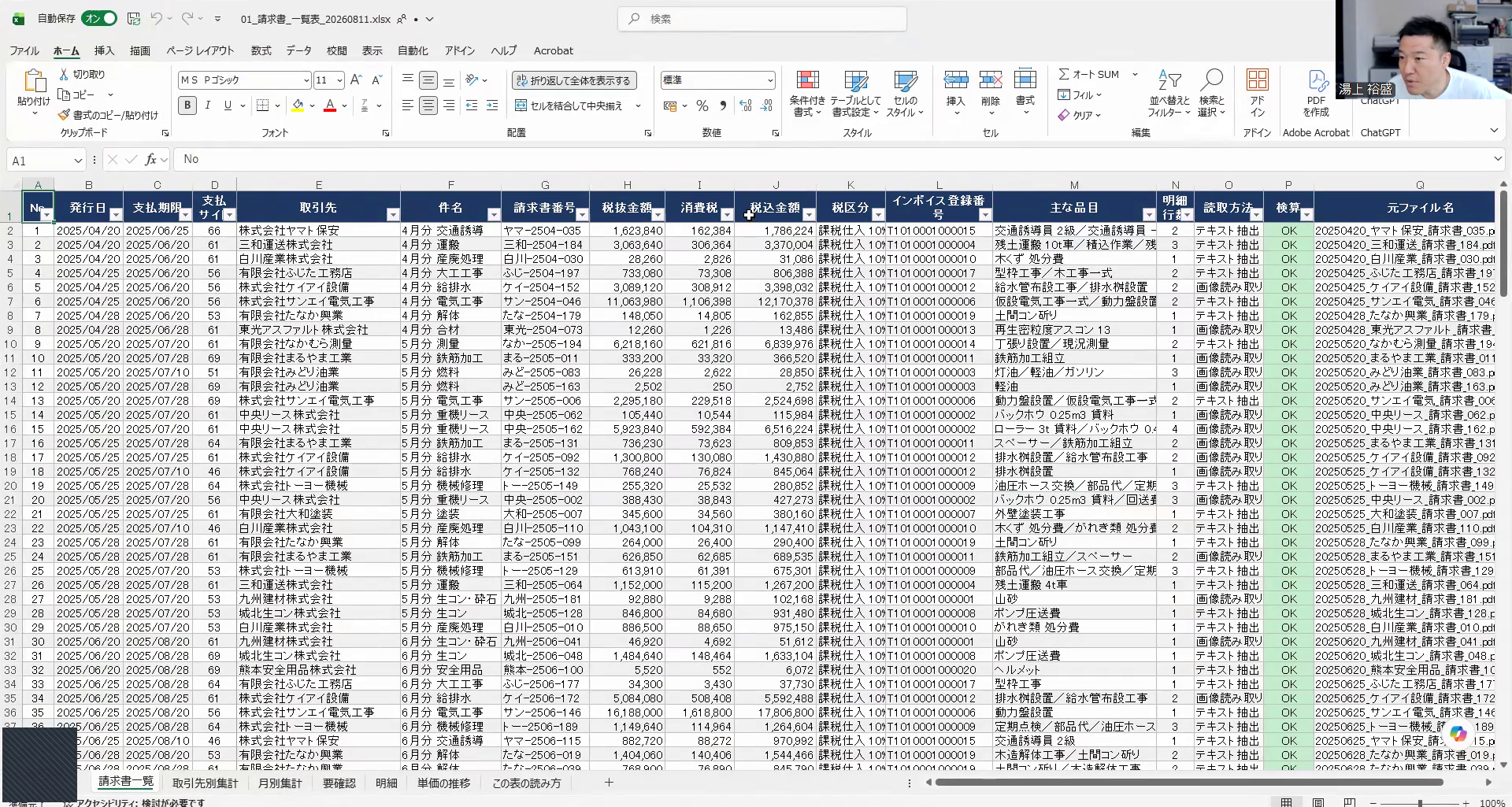Click the Paste clipboard icon
1512x807 pixels.
click(34, 82)
